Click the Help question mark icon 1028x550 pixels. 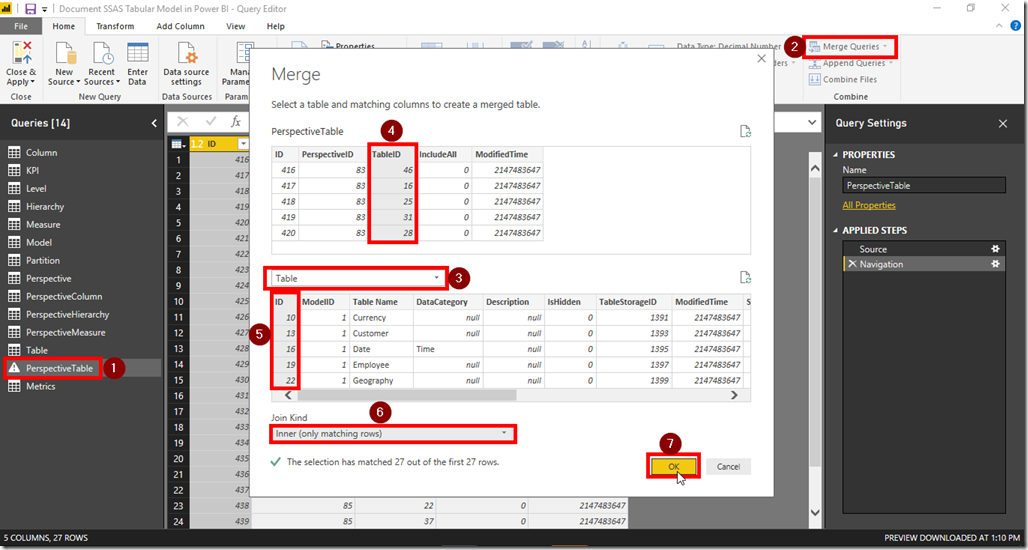click(1015, 26)
